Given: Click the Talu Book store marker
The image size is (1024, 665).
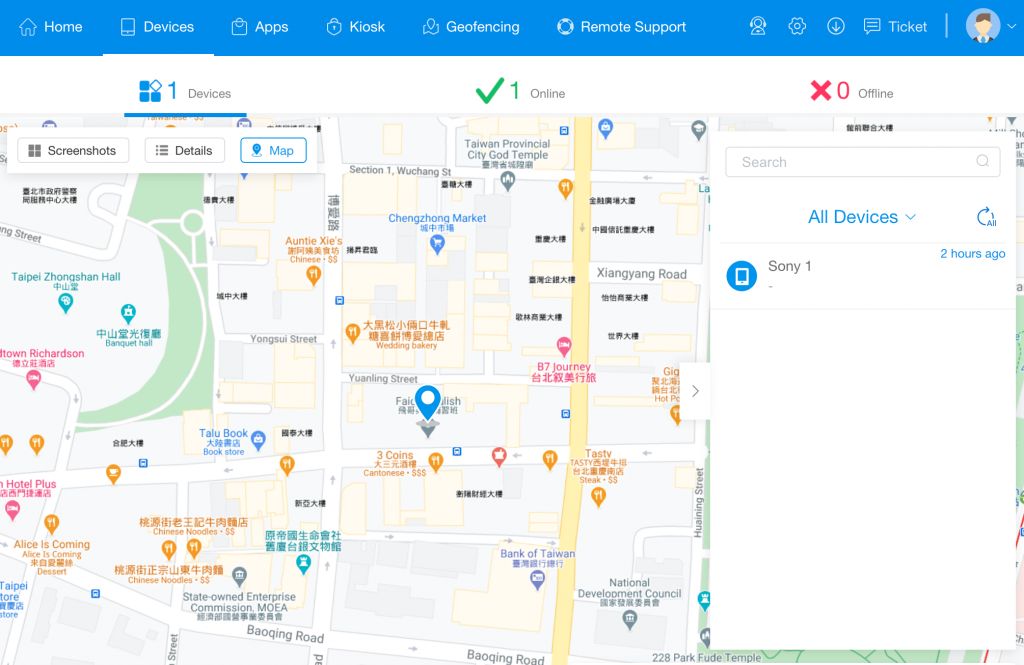Looking at the screenshot, I should click(258, 440).
